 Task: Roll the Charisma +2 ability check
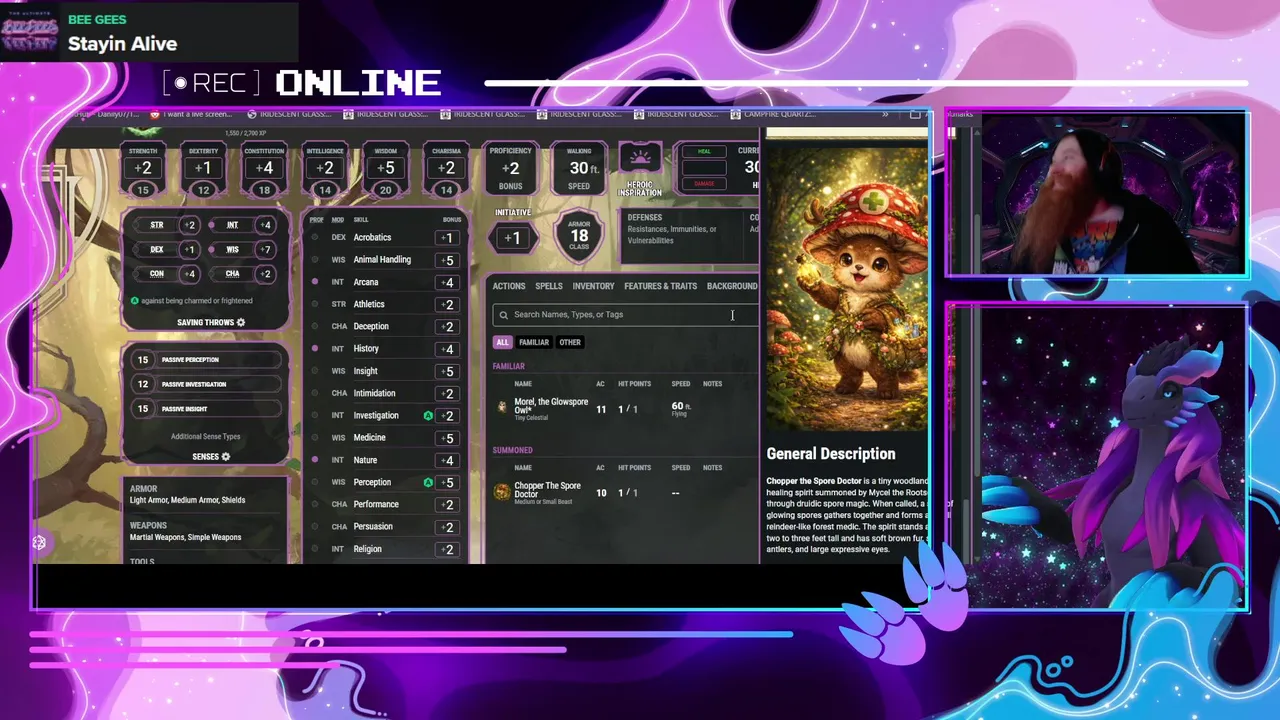pyautogui.click(x=446, y=168)
